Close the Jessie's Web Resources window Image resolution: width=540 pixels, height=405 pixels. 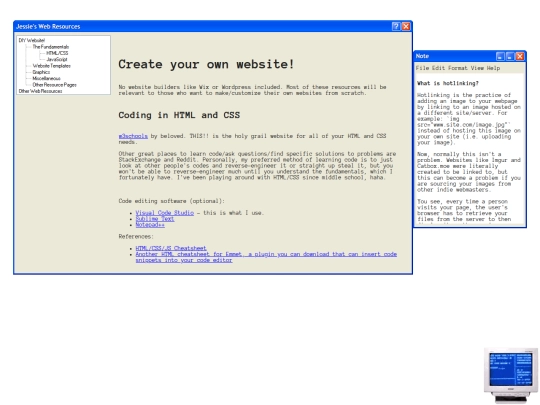click(x=406, y=27)
